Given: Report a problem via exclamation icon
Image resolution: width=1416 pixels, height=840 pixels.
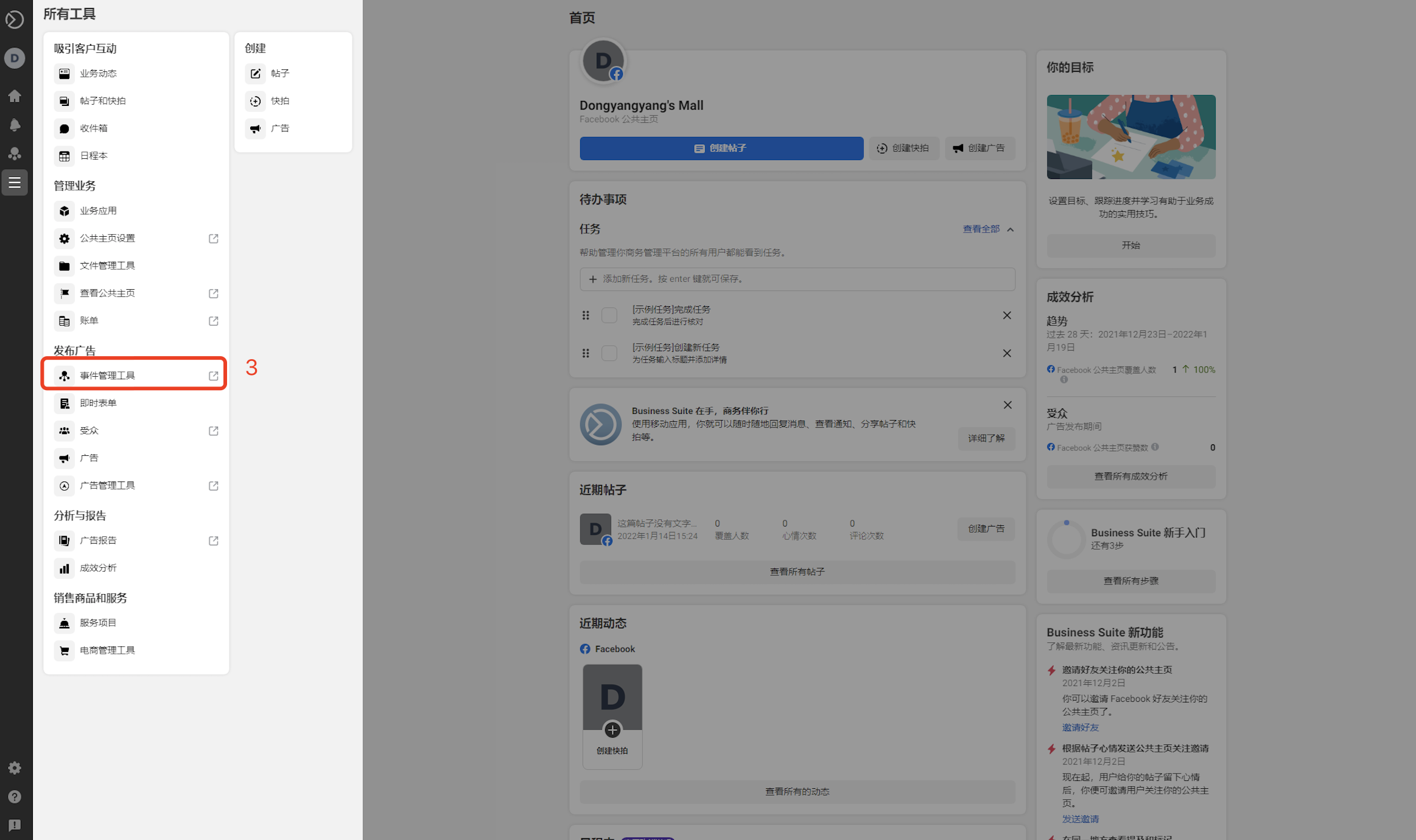Looking at the screenshot, I should click(x=15, y=825).
